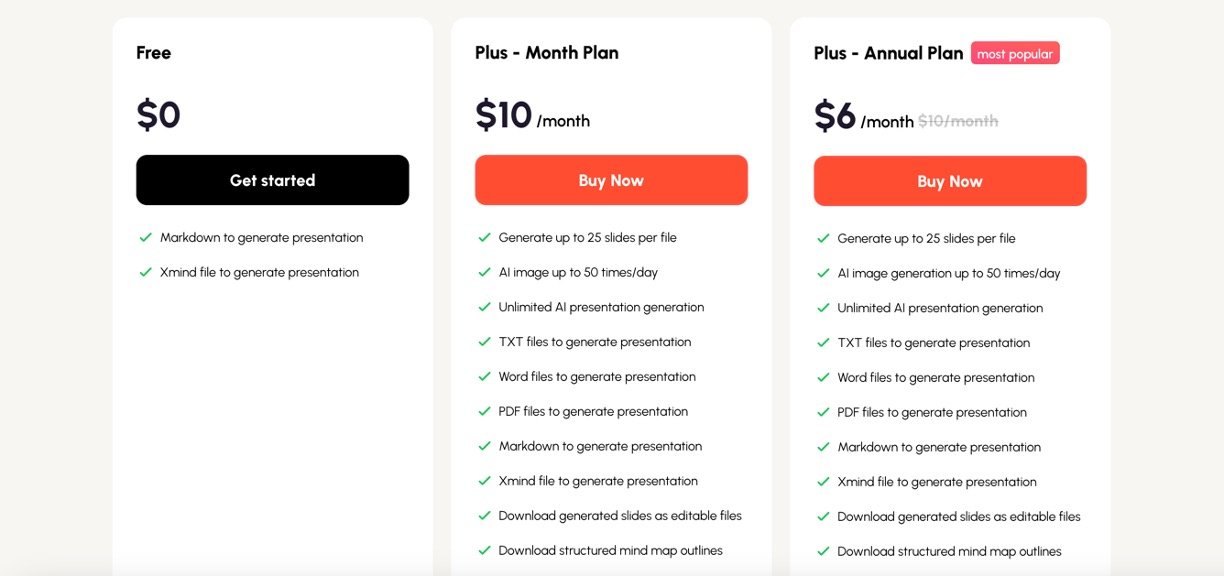Viewport: 1224px width, 576px height.
Task: Click the 'Plus - Month Plan' heading
Action: (547, 53)
